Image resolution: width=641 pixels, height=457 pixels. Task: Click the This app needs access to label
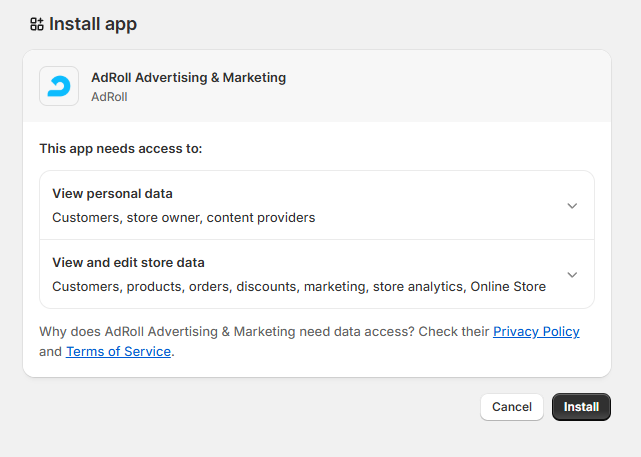(120, 149)
